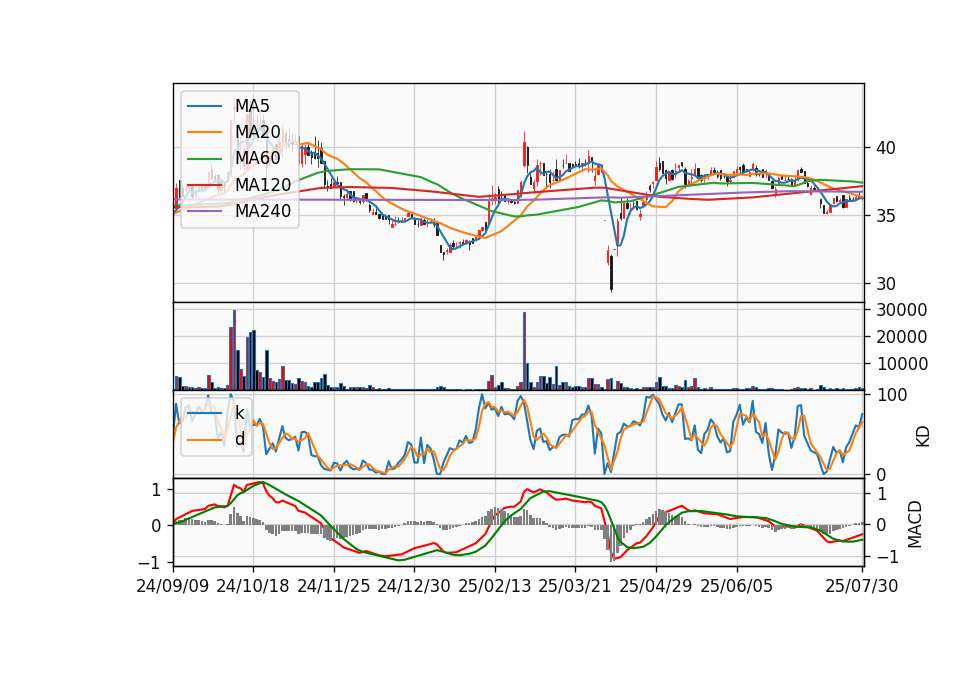Click the KD axis title

tap(923, 437)
